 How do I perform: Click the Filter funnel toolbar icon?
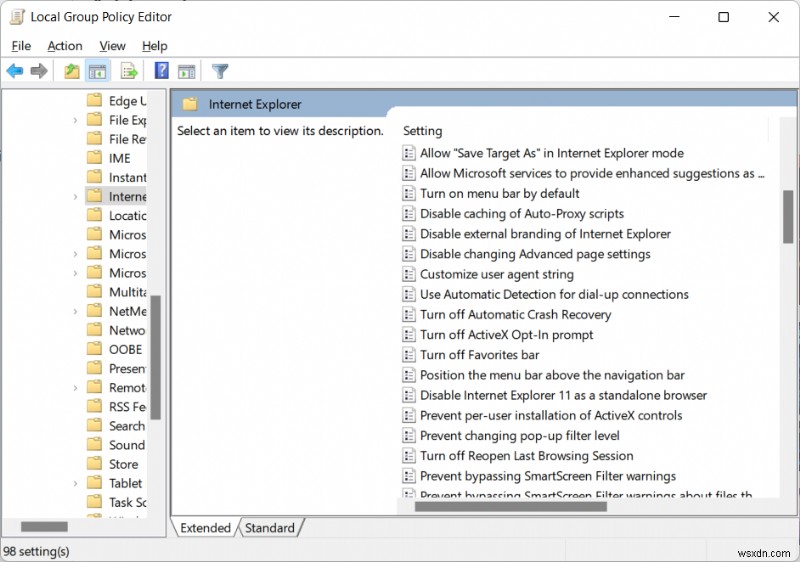point(220,71)
